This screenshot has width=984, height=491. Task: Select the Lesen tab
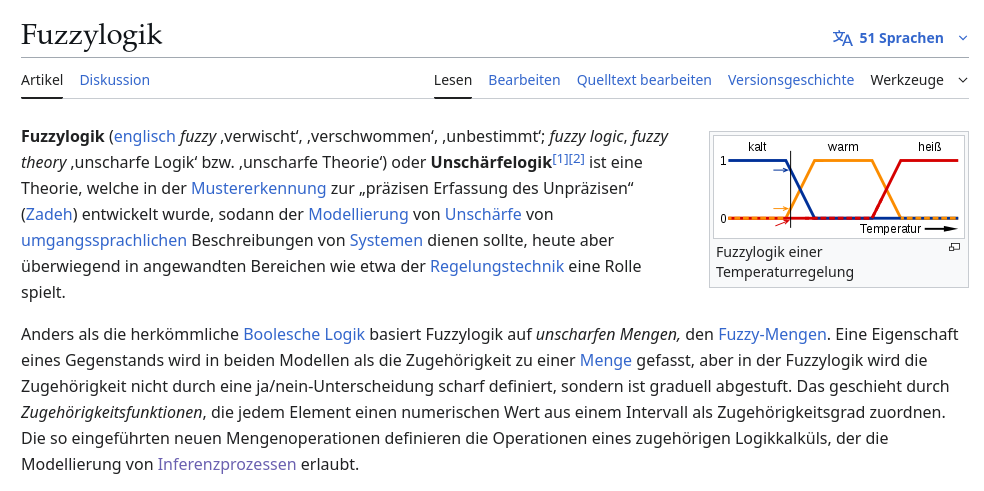pos(452,80)
